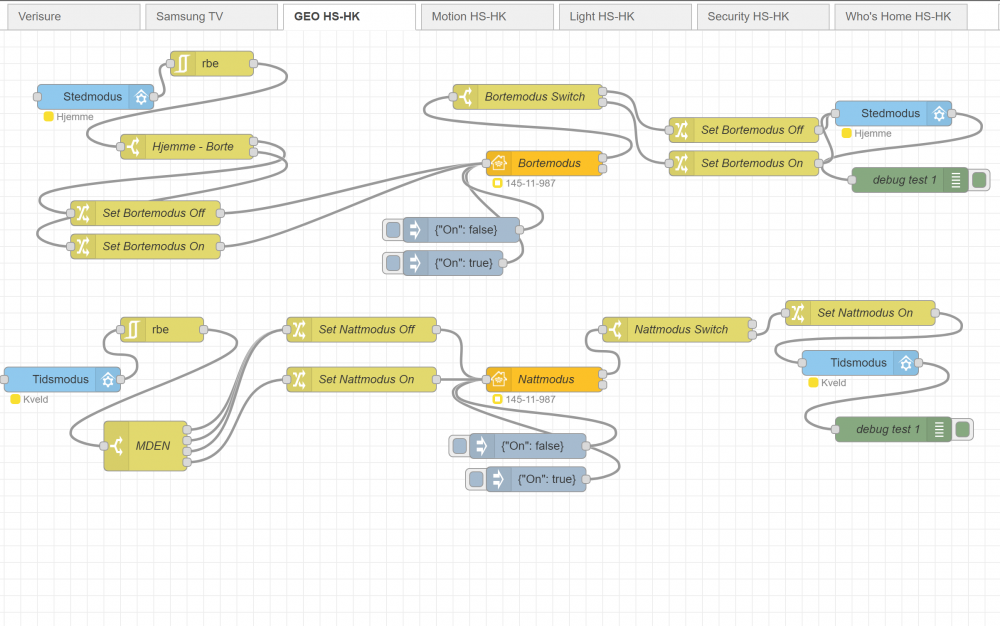Screen dimensions: 1000x626
Task: Click the Nattmodus Switch node icon
Action: coord(615,329)
